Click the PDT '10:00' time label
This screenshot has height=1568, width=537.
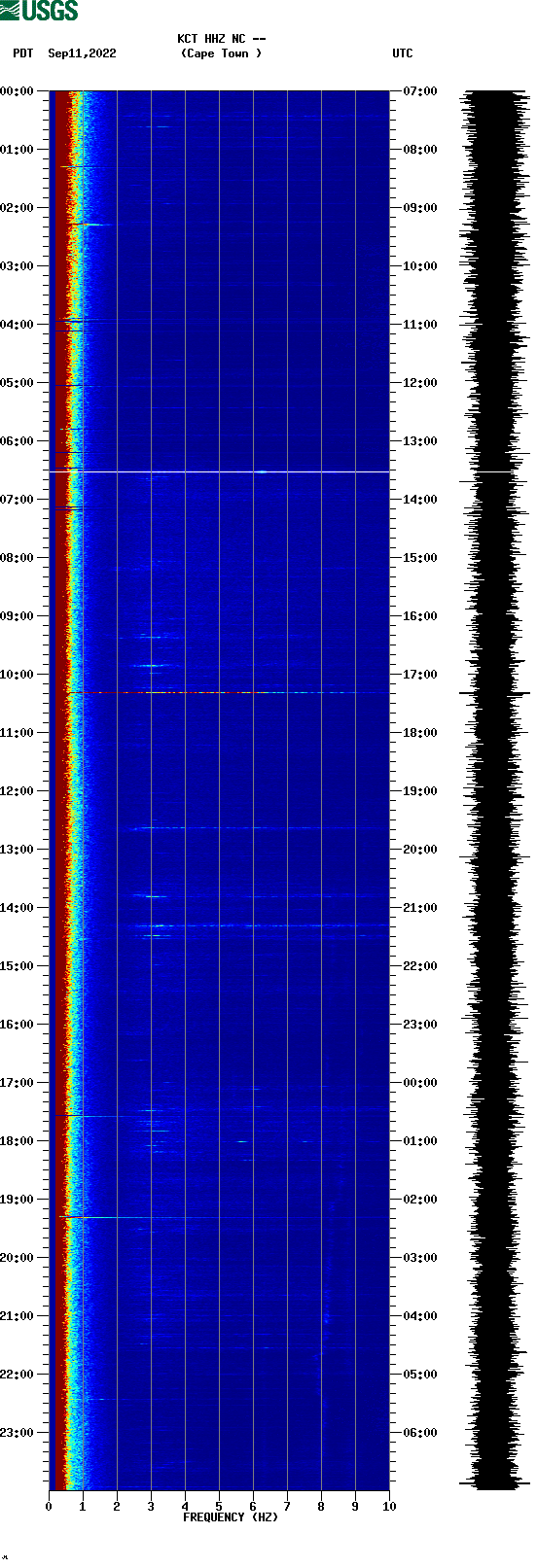click(18, 675)
